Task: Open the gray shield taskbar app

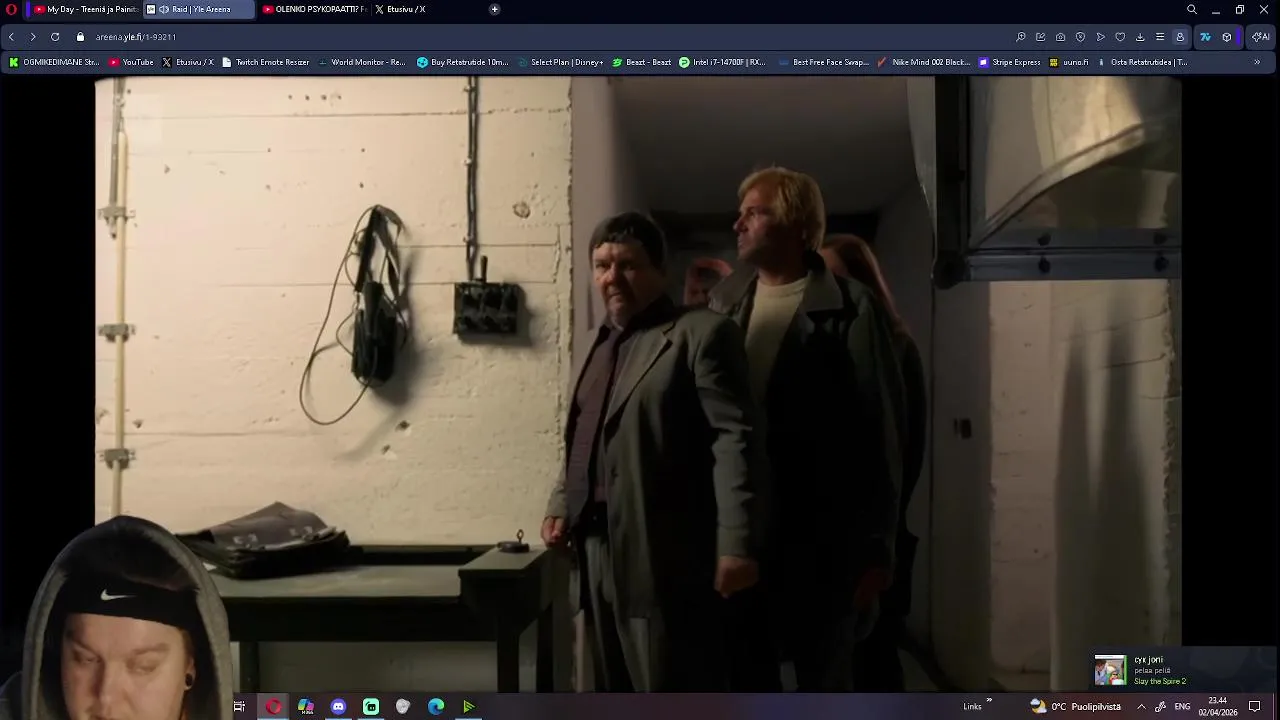Action: pyautogui.click(x=403, y=707)
